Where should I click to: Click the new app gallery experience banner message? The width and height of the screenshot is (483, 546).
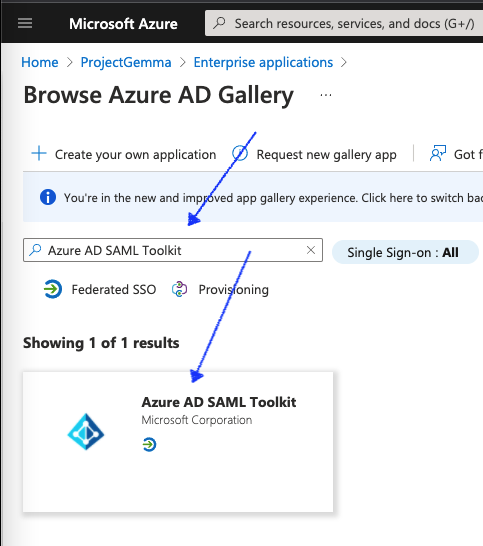pos(273,198)
